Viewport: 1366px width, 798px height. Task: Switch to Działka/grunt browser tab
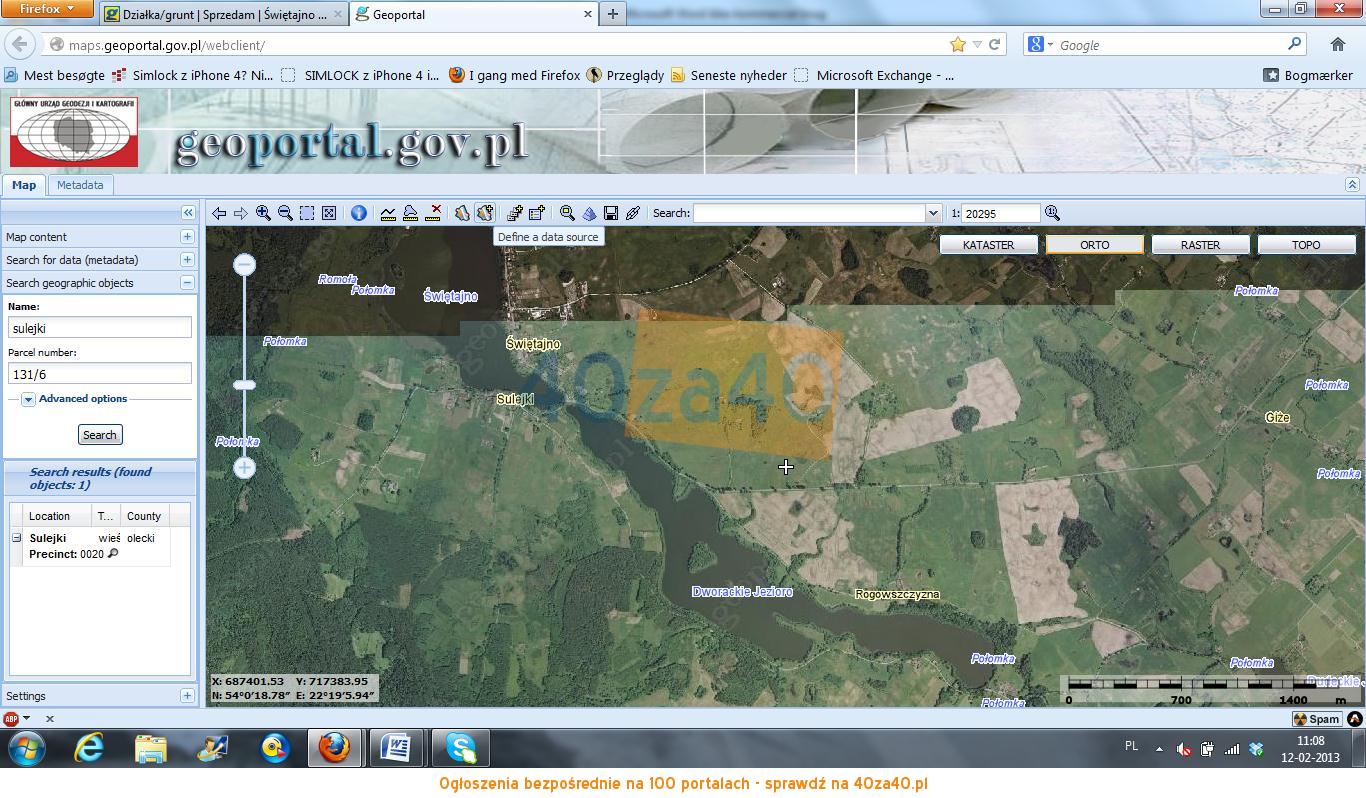pos(224,15)
